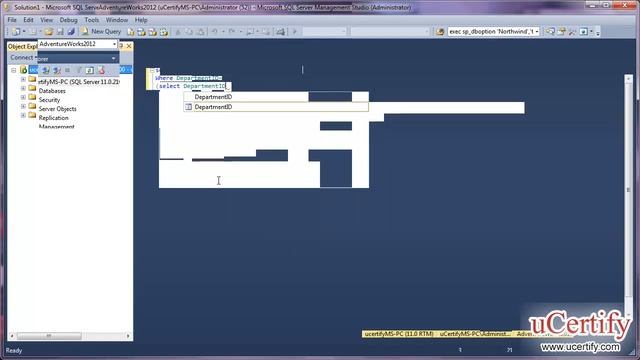Open the Help menu

coord(141,20)
